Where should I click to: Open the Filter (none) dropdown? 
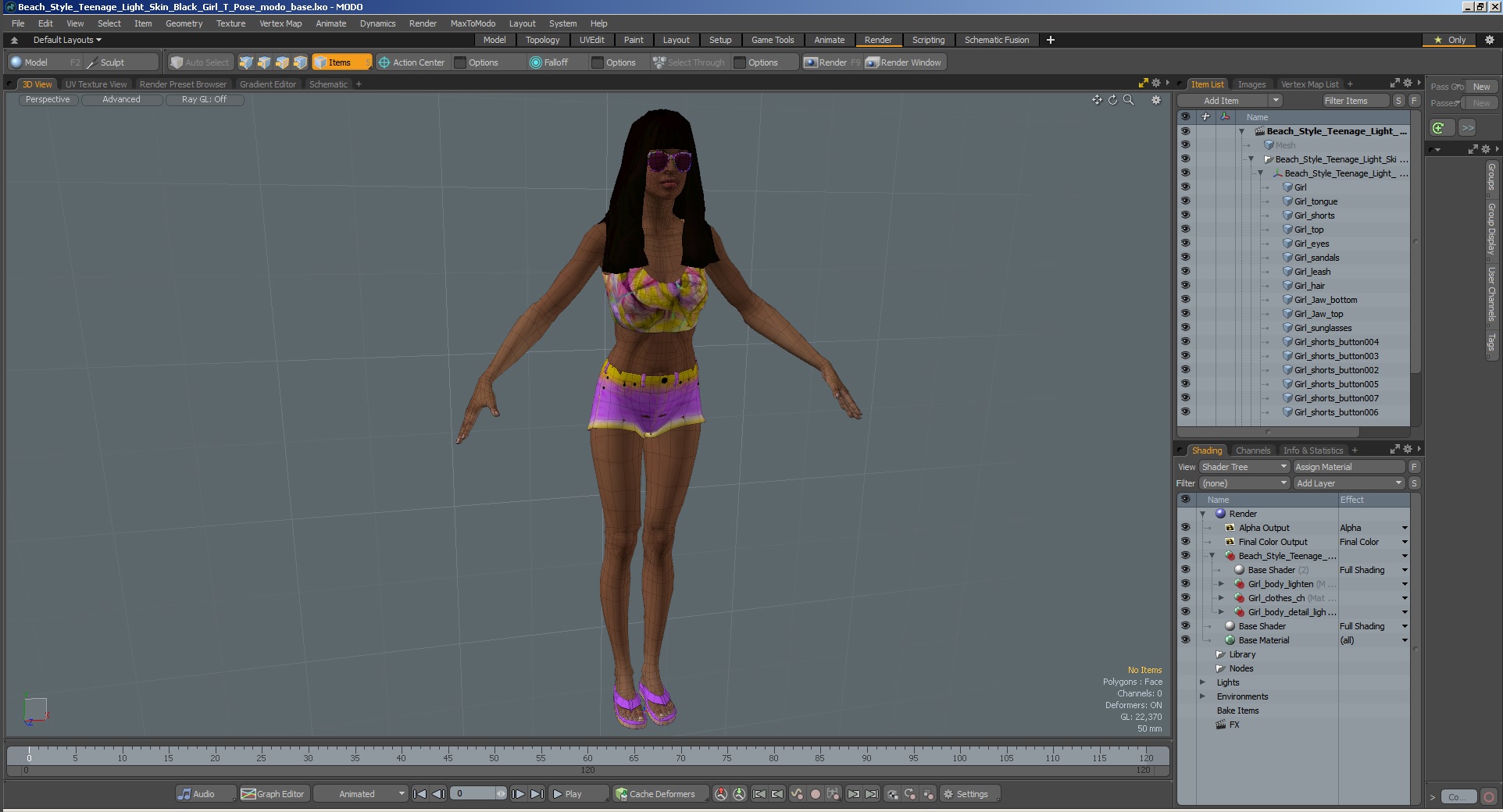pos(1244,483)
